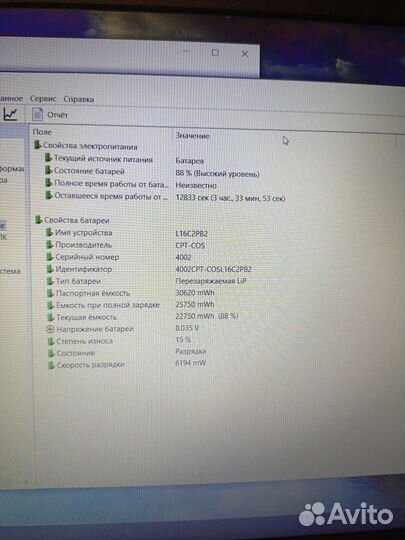Select the Имя устройства row
405x540 pixels.
coord(165,233)
